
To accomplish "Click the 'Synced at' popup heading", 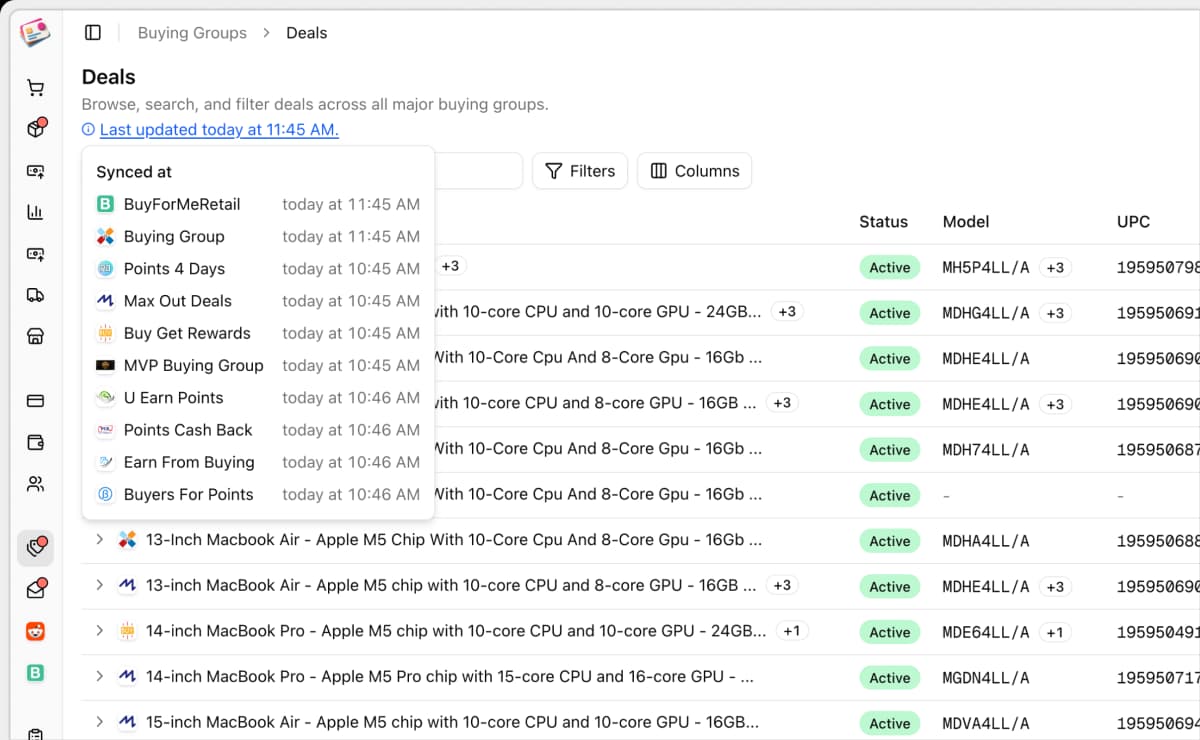I will (x=134, y=172).
